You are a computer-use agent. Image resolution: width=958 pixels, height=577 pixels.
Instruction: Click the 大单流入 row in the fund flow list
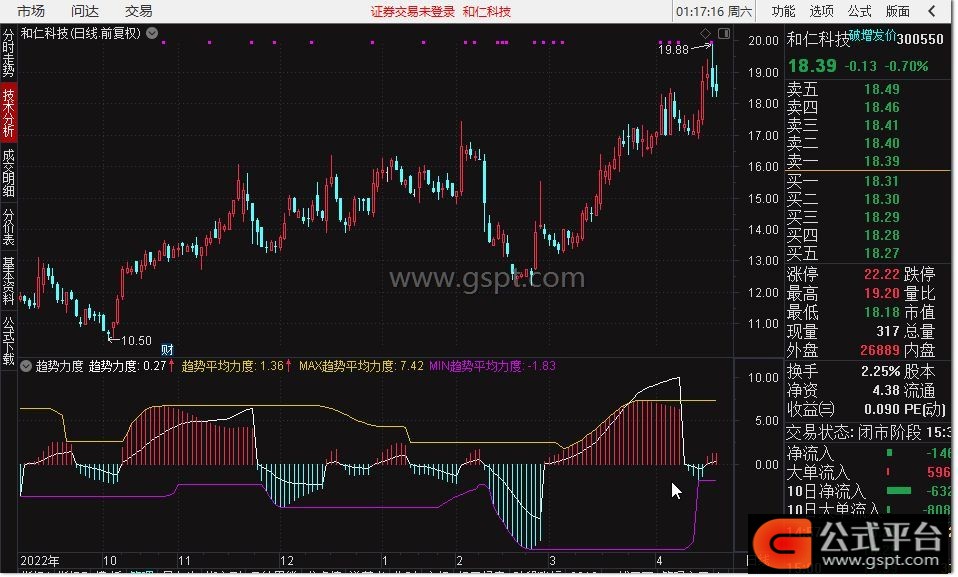tap(869, 472)
